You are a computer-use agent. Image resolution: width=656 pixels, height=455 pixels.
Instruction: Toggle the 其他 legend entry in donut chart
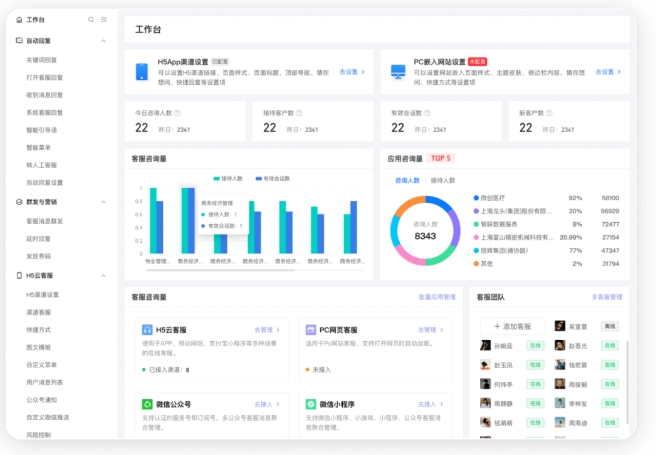[483, 264]
